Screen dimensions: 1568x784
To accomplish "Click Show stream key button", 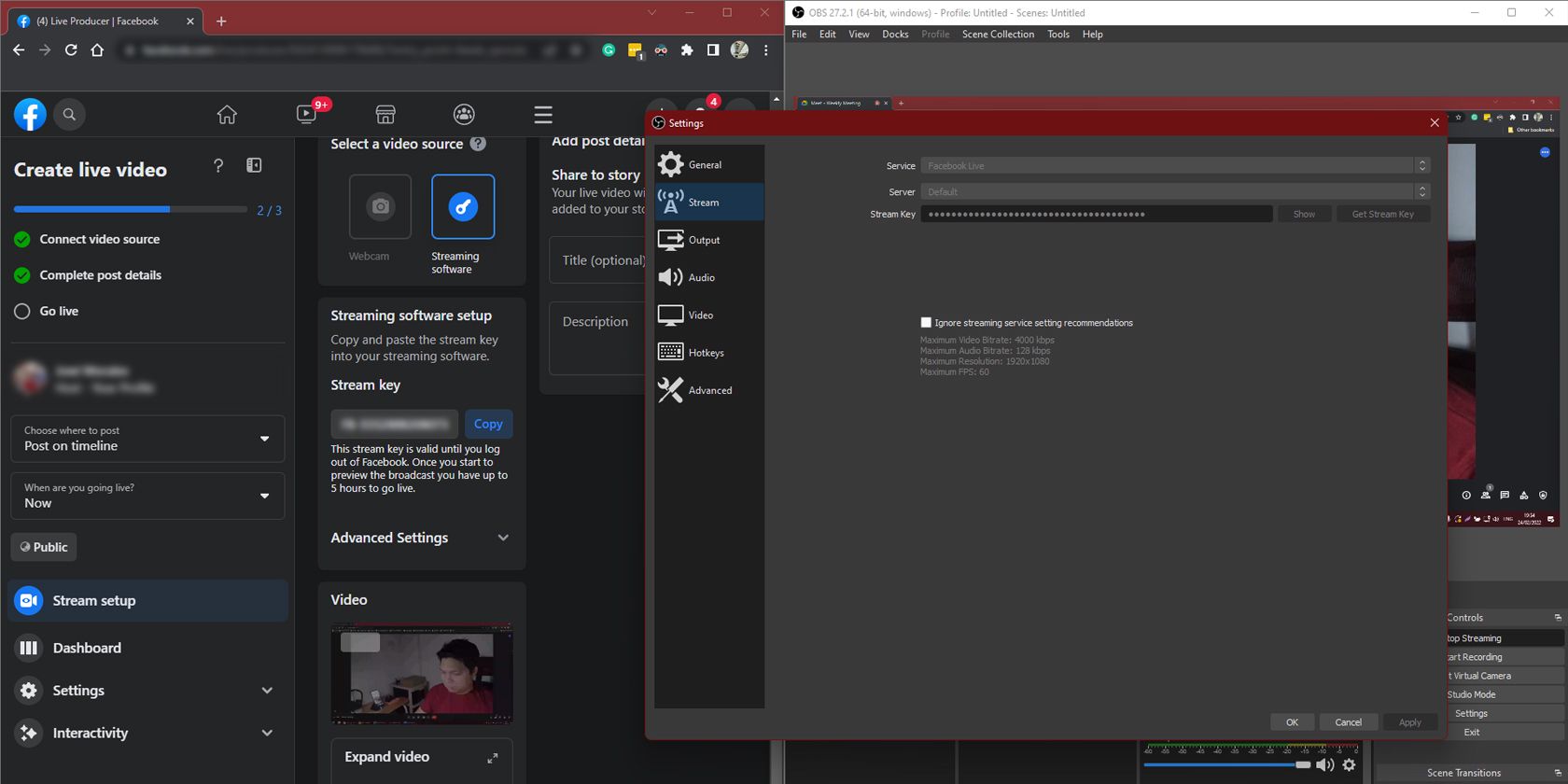I will (x=1304, y=215).
